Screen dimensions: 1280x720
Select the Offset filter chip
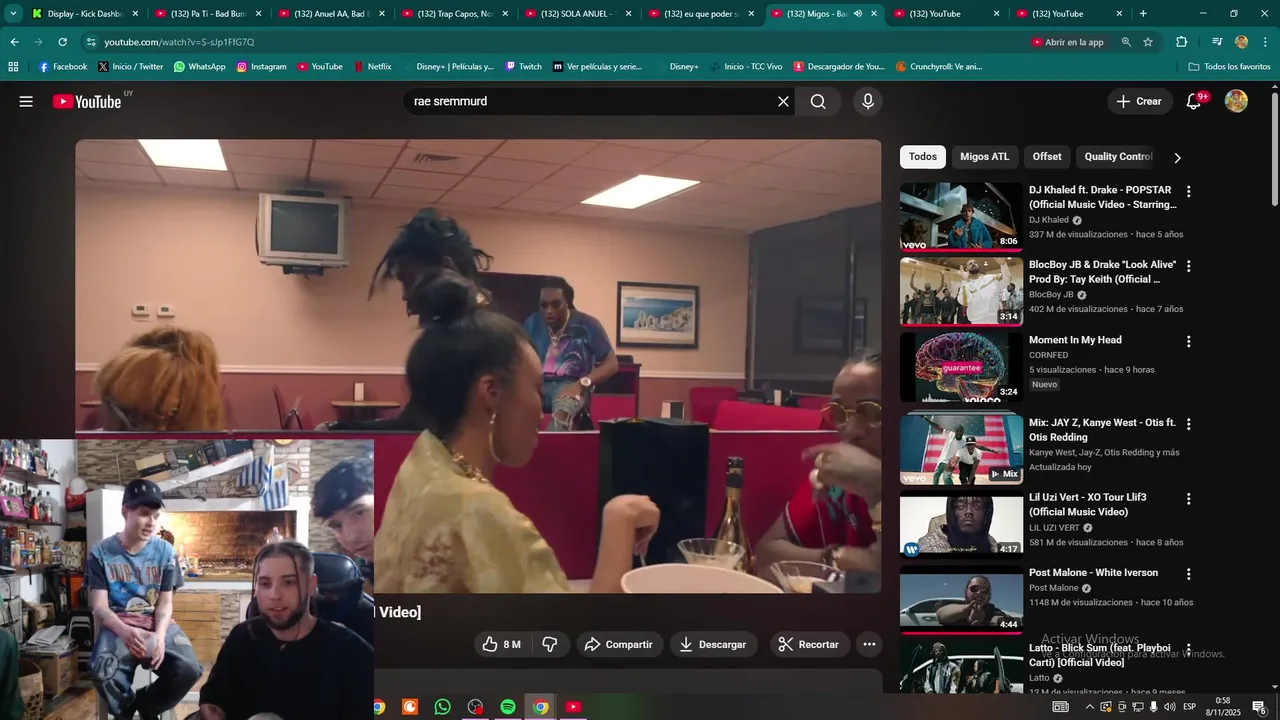click(1047, 157)
